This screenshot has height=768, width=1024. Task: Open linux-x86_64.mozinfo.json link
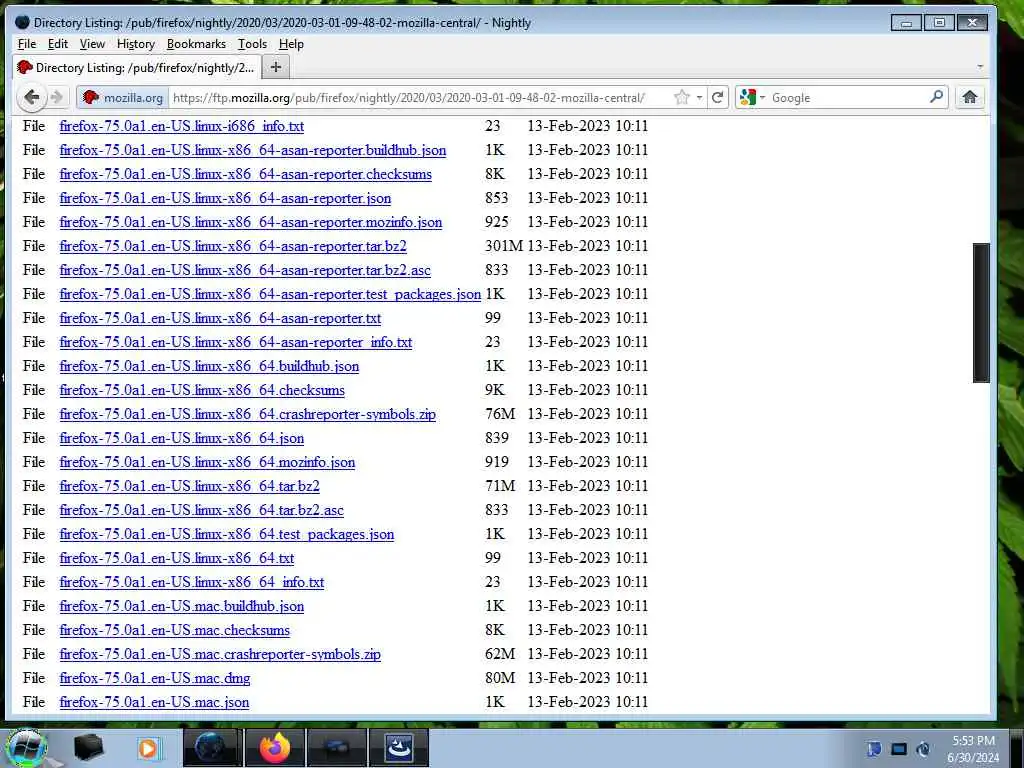pos(207,462)
